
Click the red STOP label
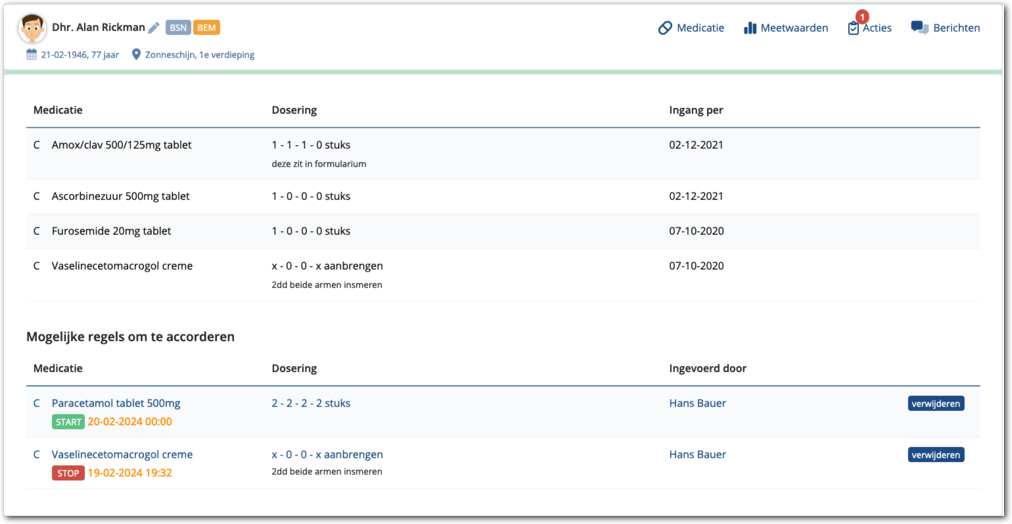point(68,473)
